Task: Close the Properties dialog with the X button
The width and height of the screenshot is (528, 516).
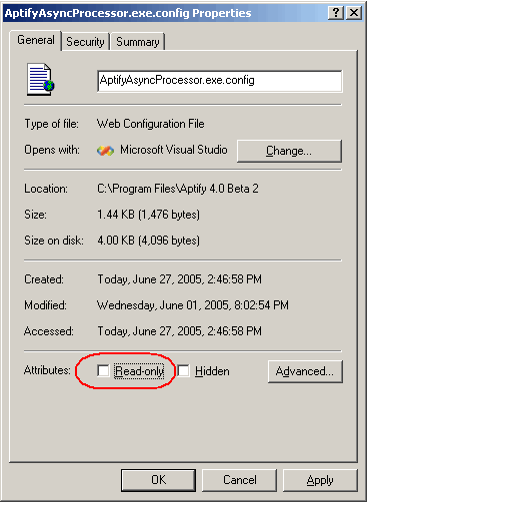Action: (x=354, y=13)
